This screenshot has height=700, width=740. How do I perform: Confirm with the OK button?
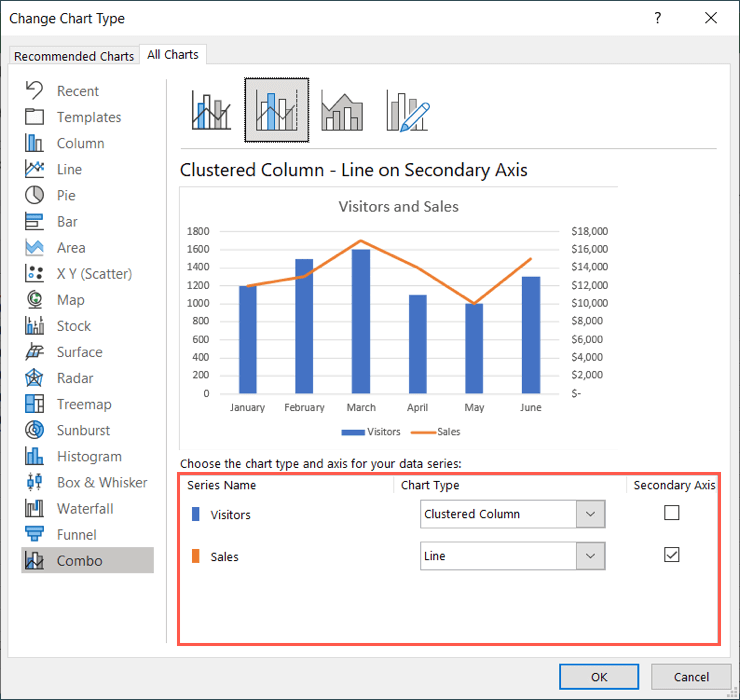pyautogui.click(x=599, y=677)
